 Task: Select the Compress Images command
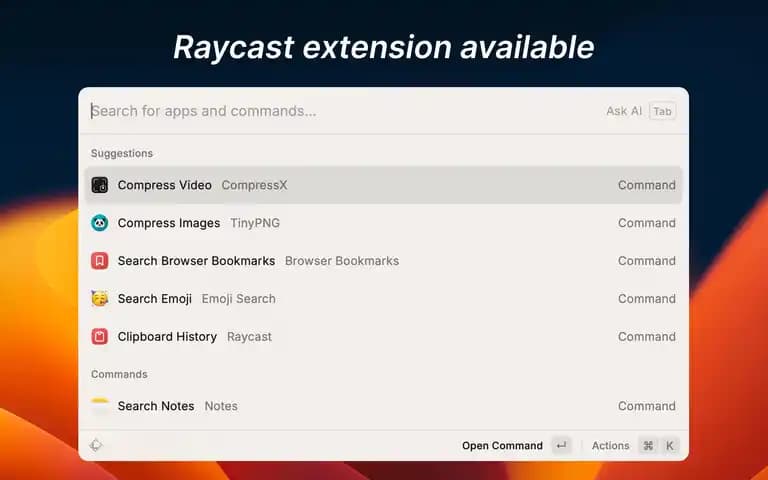384,223
